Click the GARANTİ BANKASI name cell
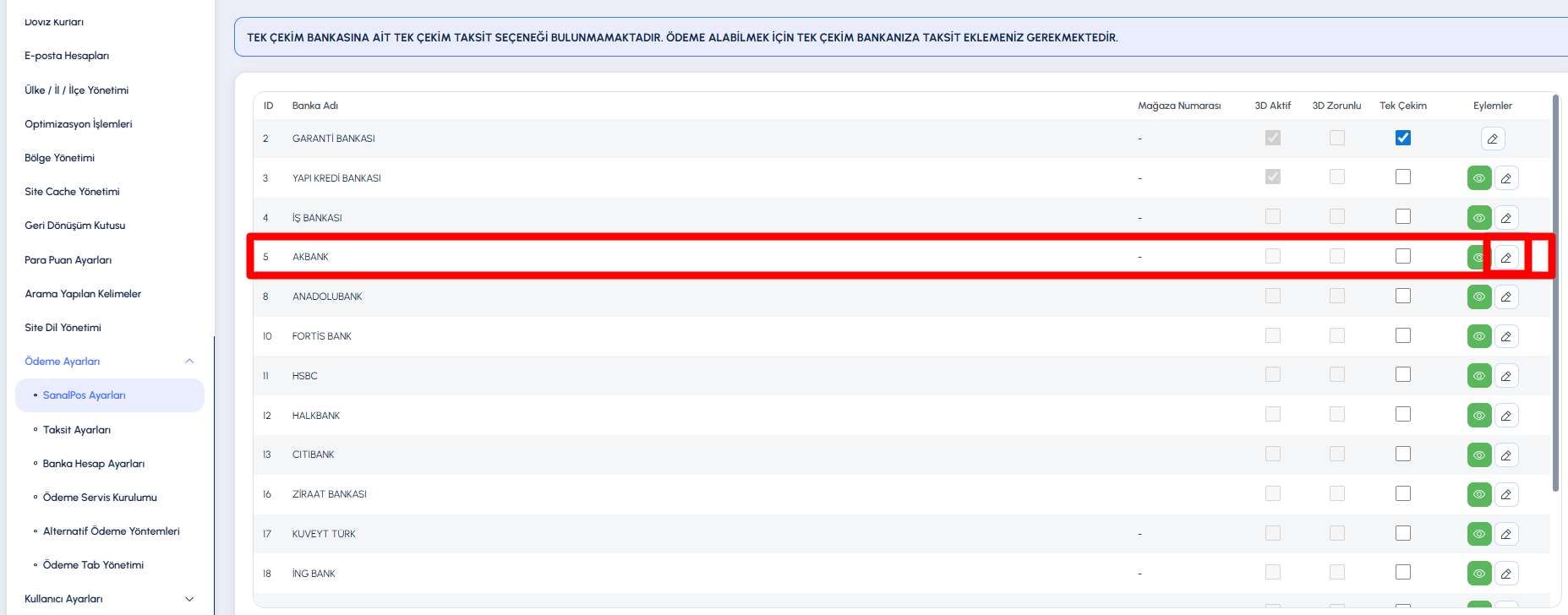This screenshot has width=1568, height=615. click(334, 139)
